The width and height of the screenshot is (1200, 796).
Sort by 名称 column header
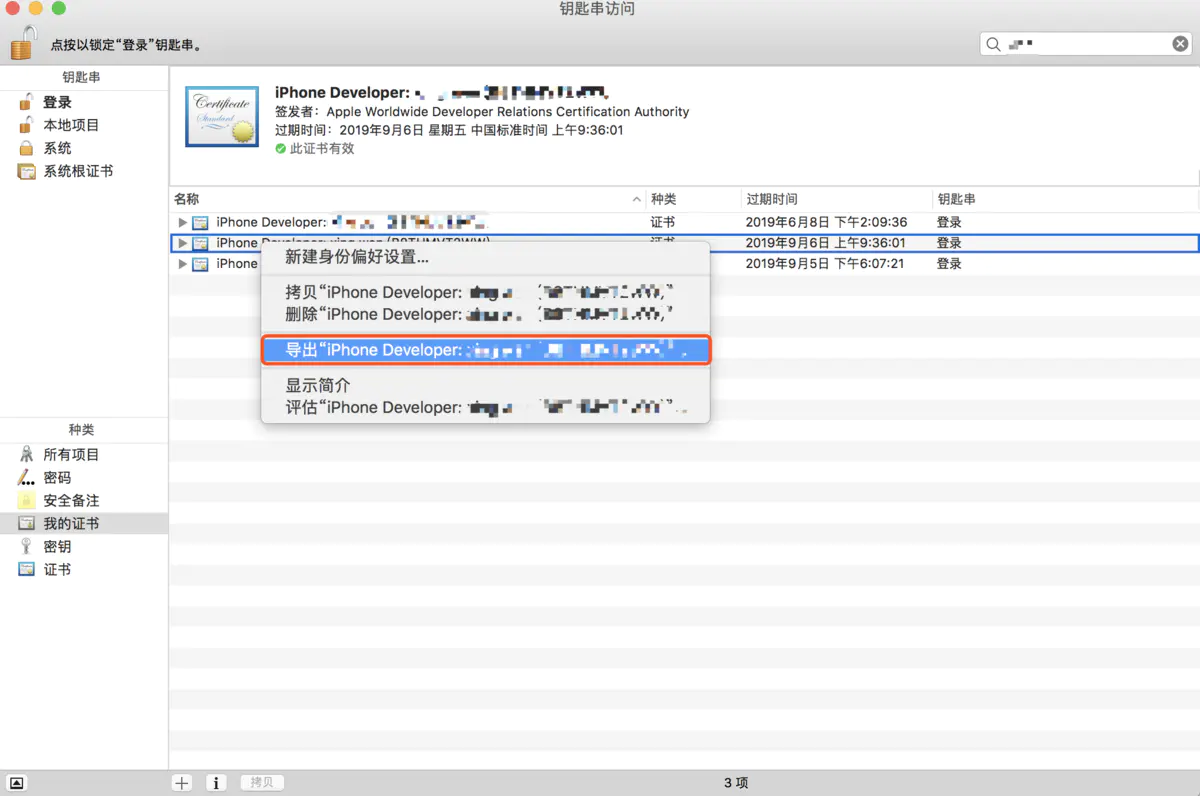click(186, 199)
